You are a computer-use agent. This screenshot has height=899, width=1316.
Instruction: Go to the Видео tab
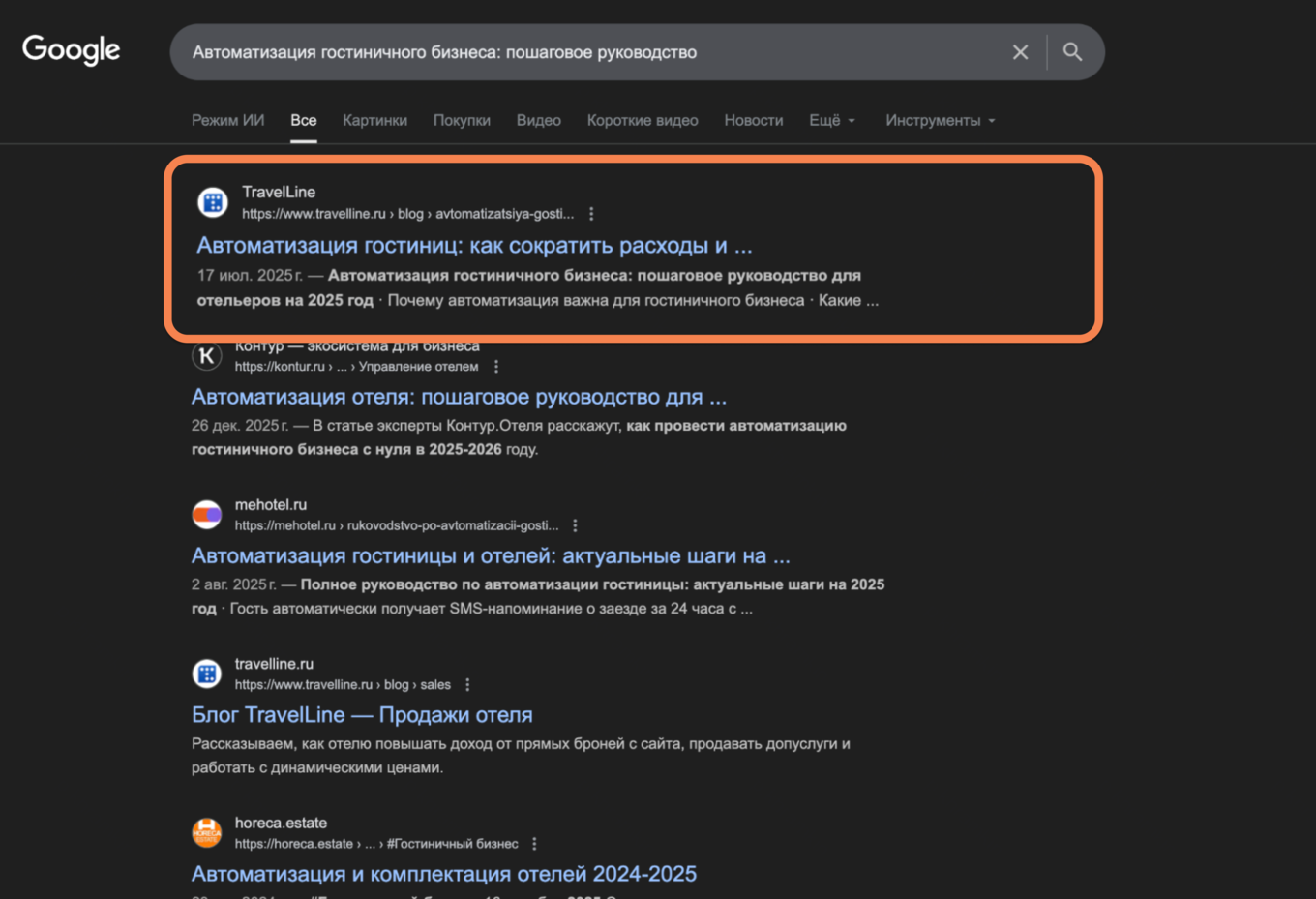click(539, 120)
